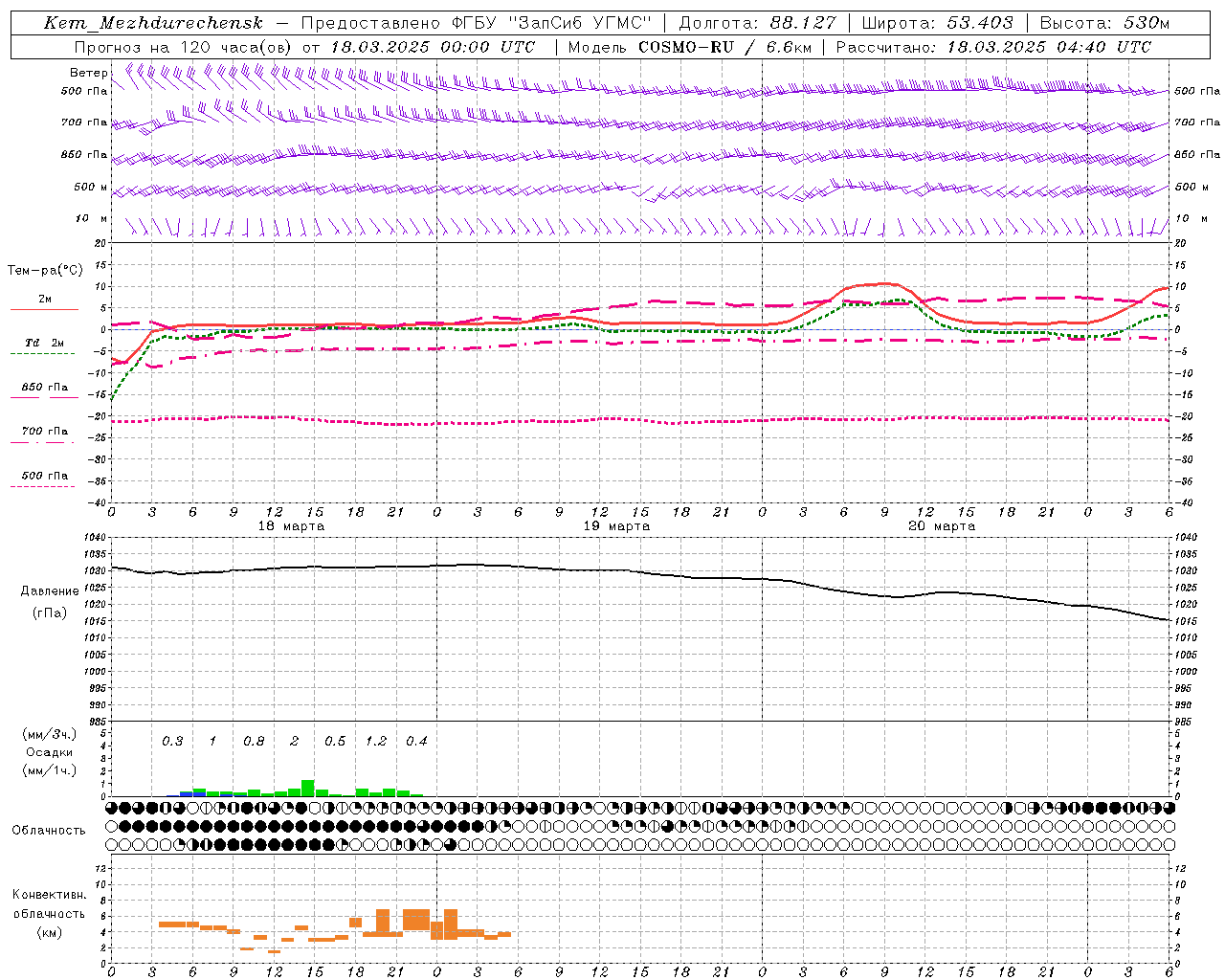Image resolution: width=1225 pixels, height=980 pixels.
Task: Click the green dashed Td legend line
Action: tap(43, 353)
